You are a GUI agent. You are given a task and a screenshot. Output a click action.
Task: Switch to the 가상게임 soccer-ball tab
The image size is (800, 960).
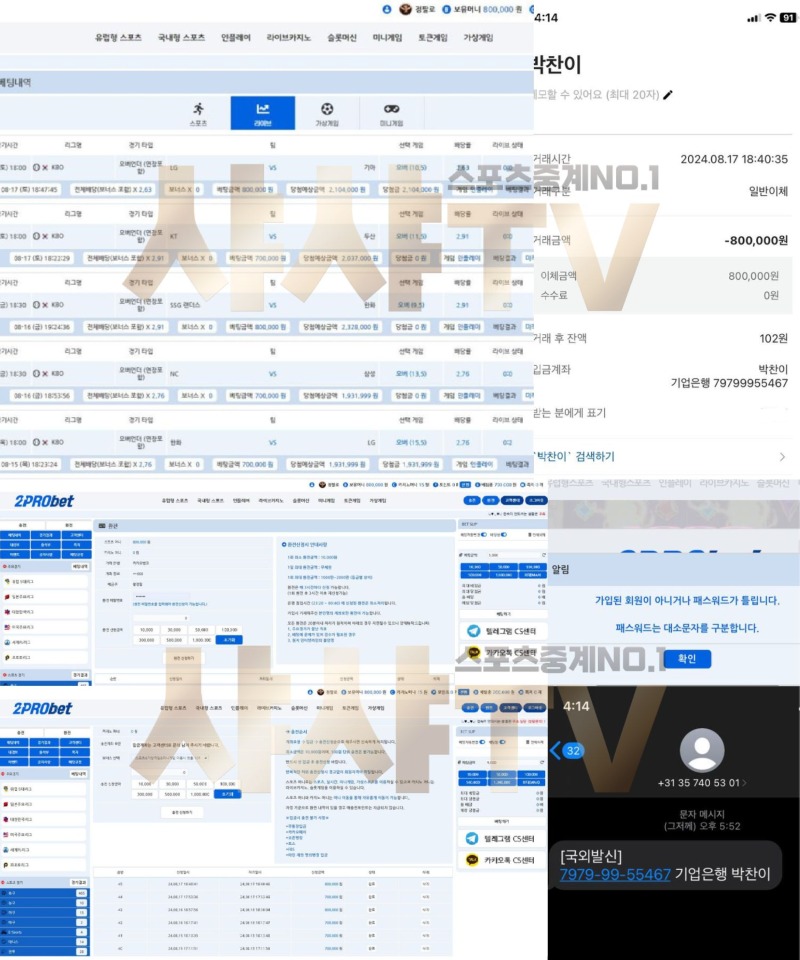327,113
